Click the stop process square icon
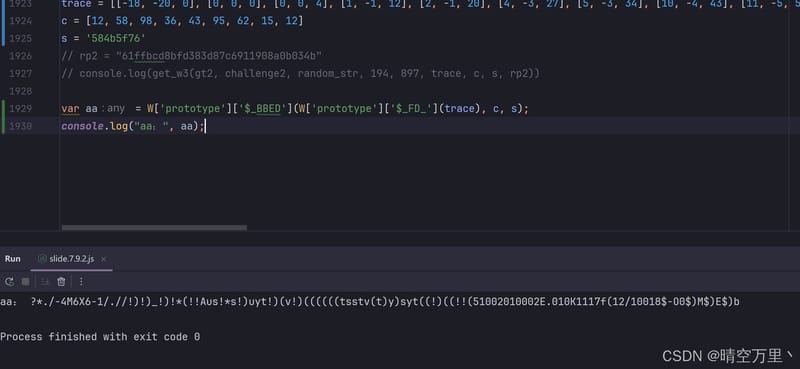 click(x=26, y=281)
